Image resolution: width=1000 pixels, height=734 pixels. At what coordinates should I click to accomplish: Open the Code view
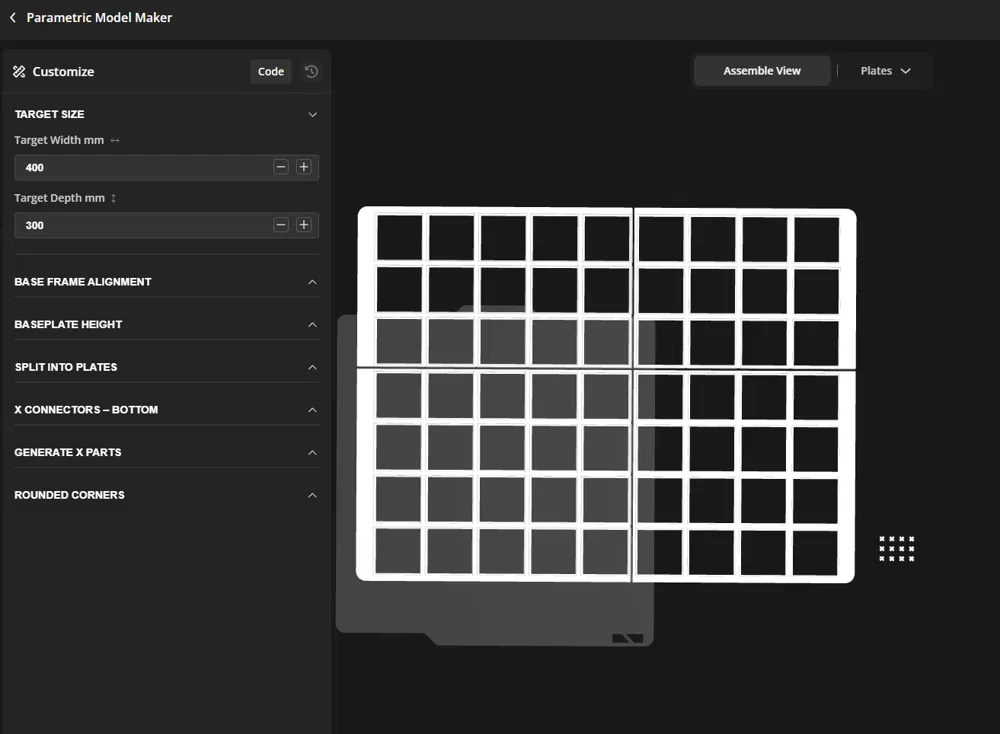(x=271, y=71)
